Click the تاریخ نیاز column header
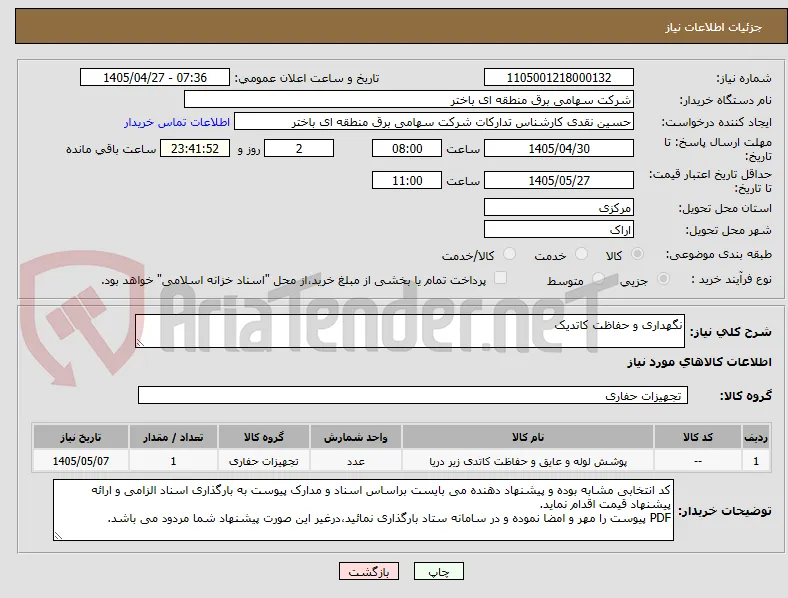Viewport: 788px width, 598px height. pos(81,437)
